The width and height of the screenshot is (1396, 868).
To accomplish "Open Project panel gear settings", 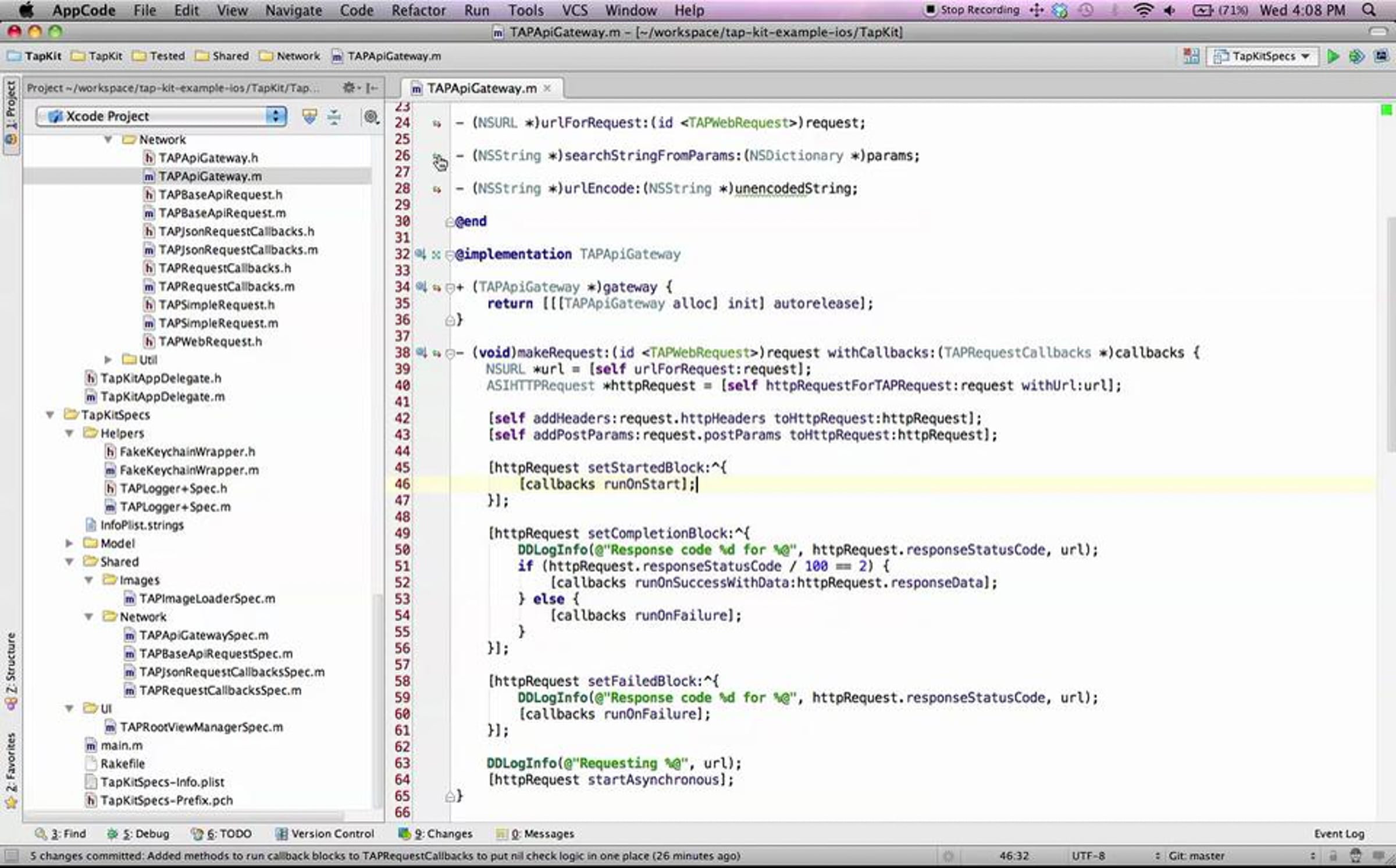I will point(349,88).
